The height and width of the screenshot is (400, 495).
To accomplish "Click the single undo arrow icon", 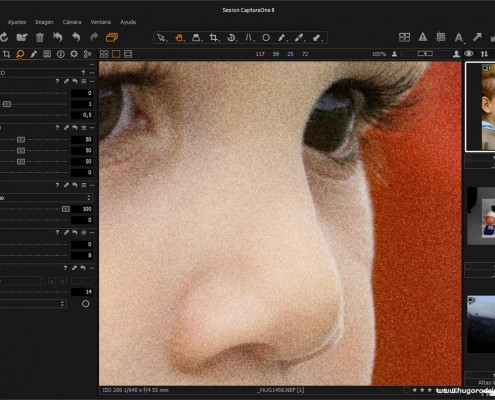I will [76, 37].
